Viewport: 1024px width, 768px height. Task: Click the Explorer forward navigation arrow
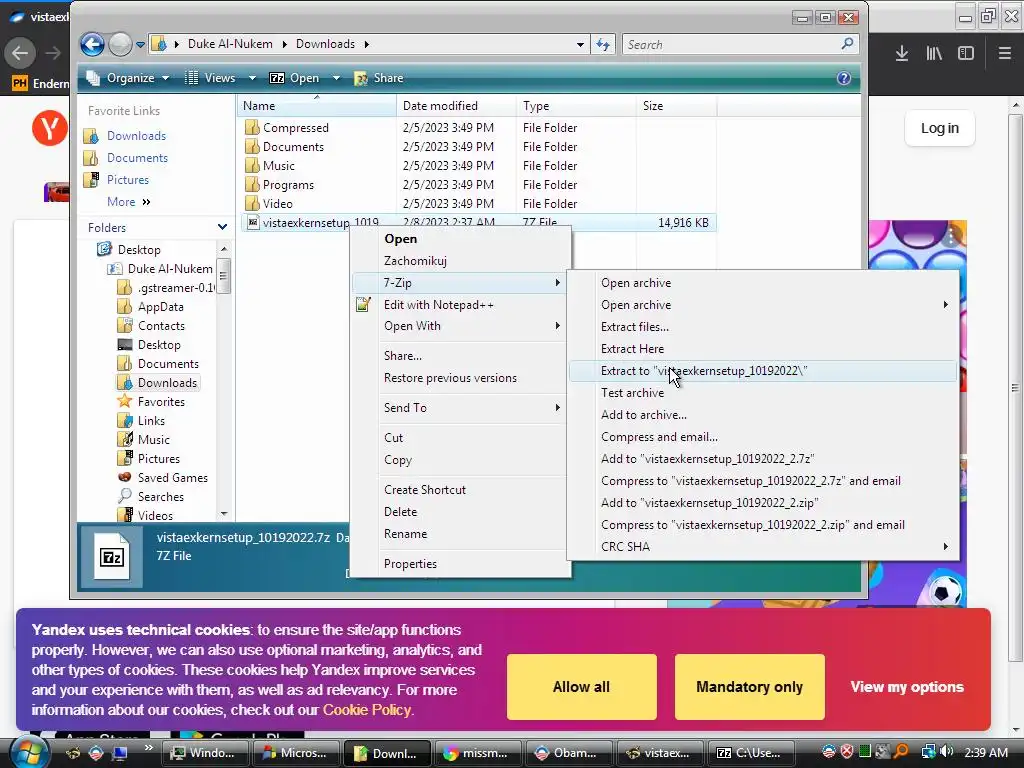point(120,44)
